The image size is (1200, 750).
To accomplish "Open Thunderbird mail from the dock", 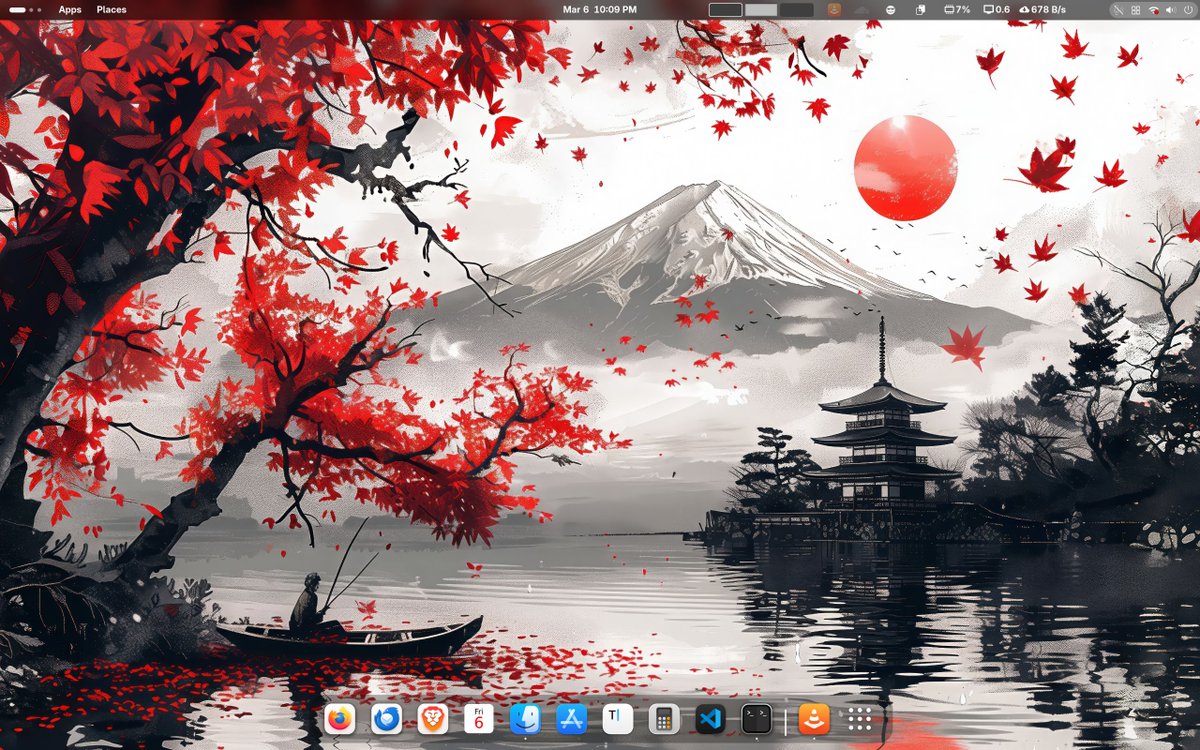I will [x=386, y=719].
